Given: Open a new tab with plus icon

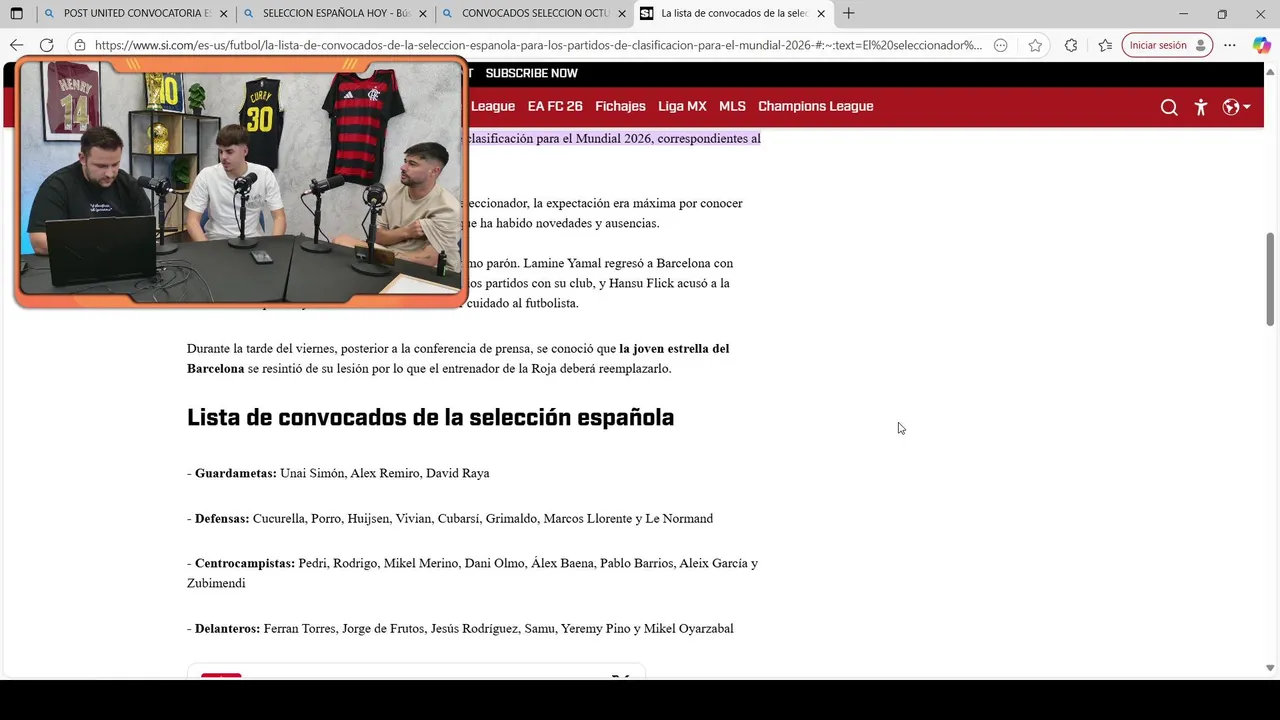Looking at the screenshot, I should click(x=848, y=14).
